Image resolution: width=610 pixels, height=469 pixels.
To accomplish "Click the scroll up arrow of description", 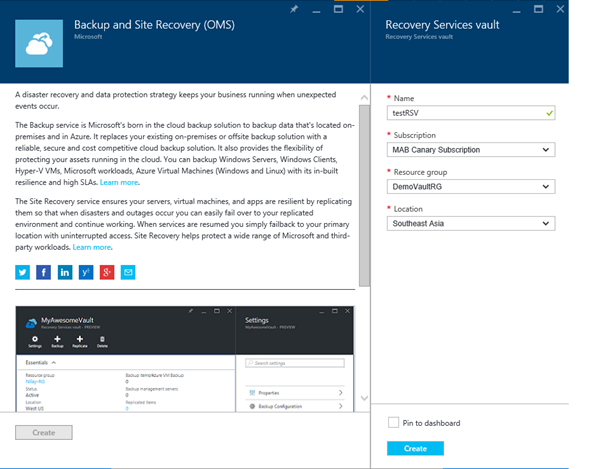I will click(x=364, y=98).
